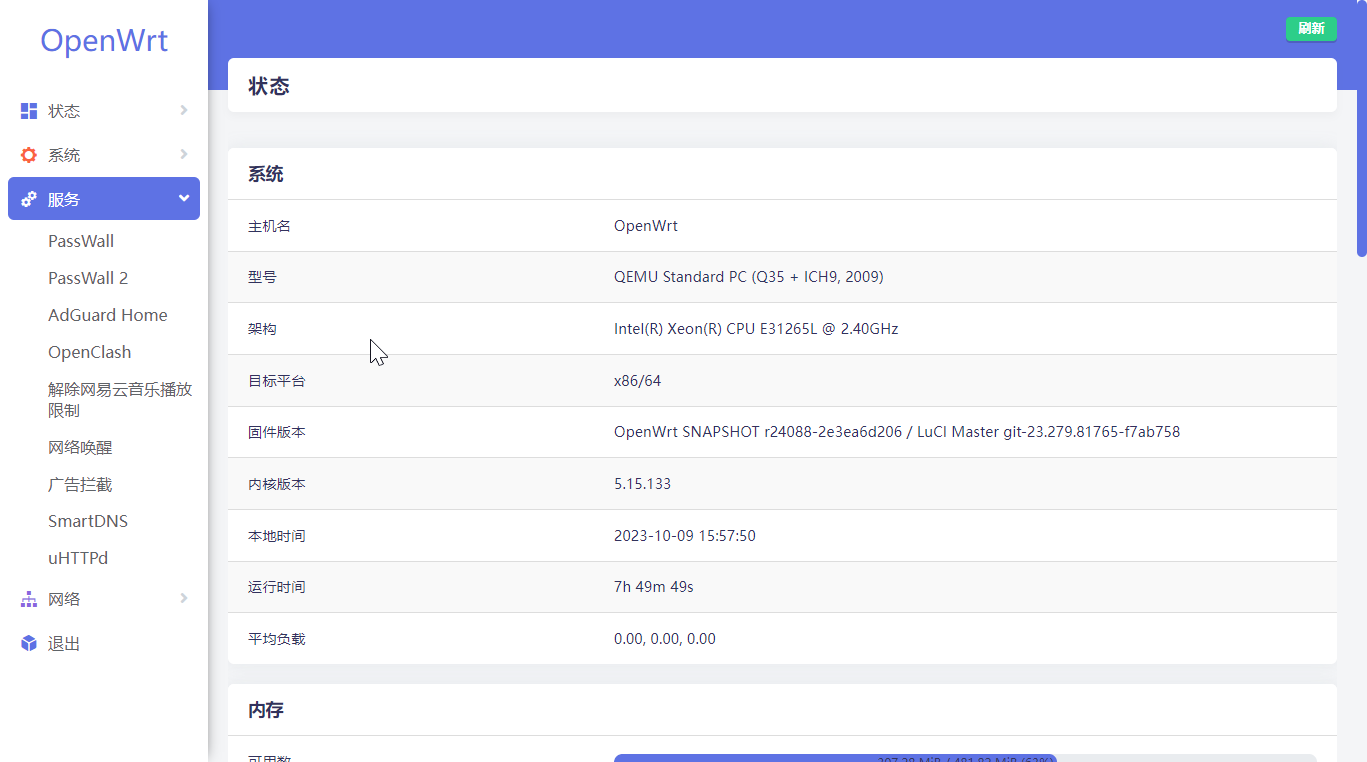Click the 内存 section heading
This screenshot has height=762, width=1367.
266,710
